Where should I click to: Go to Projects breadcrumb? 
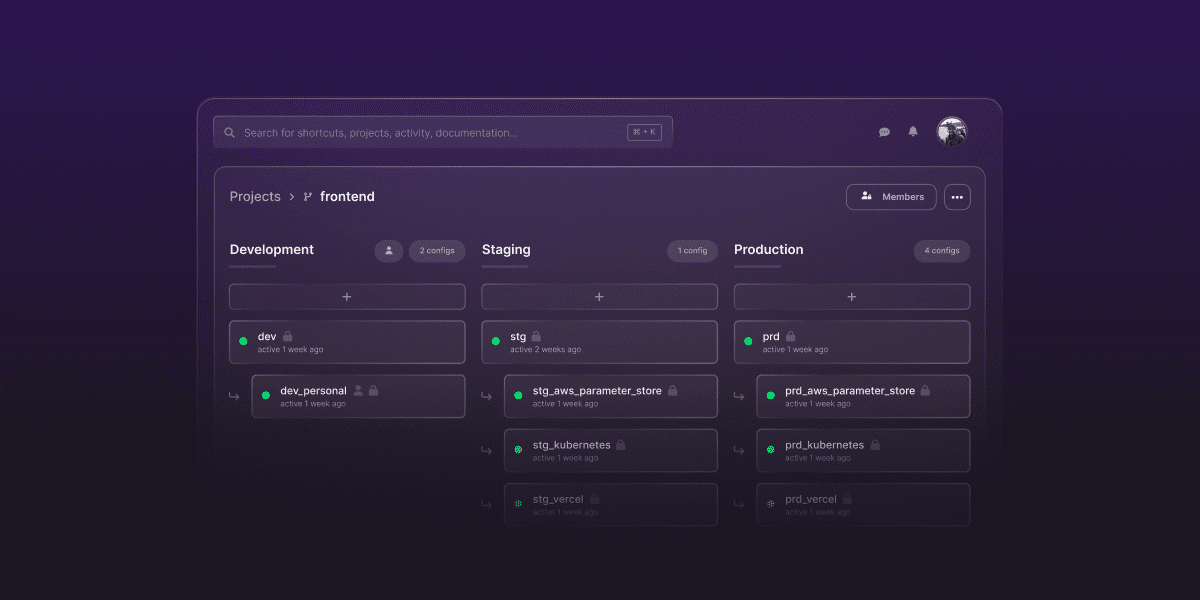[255, 197]
